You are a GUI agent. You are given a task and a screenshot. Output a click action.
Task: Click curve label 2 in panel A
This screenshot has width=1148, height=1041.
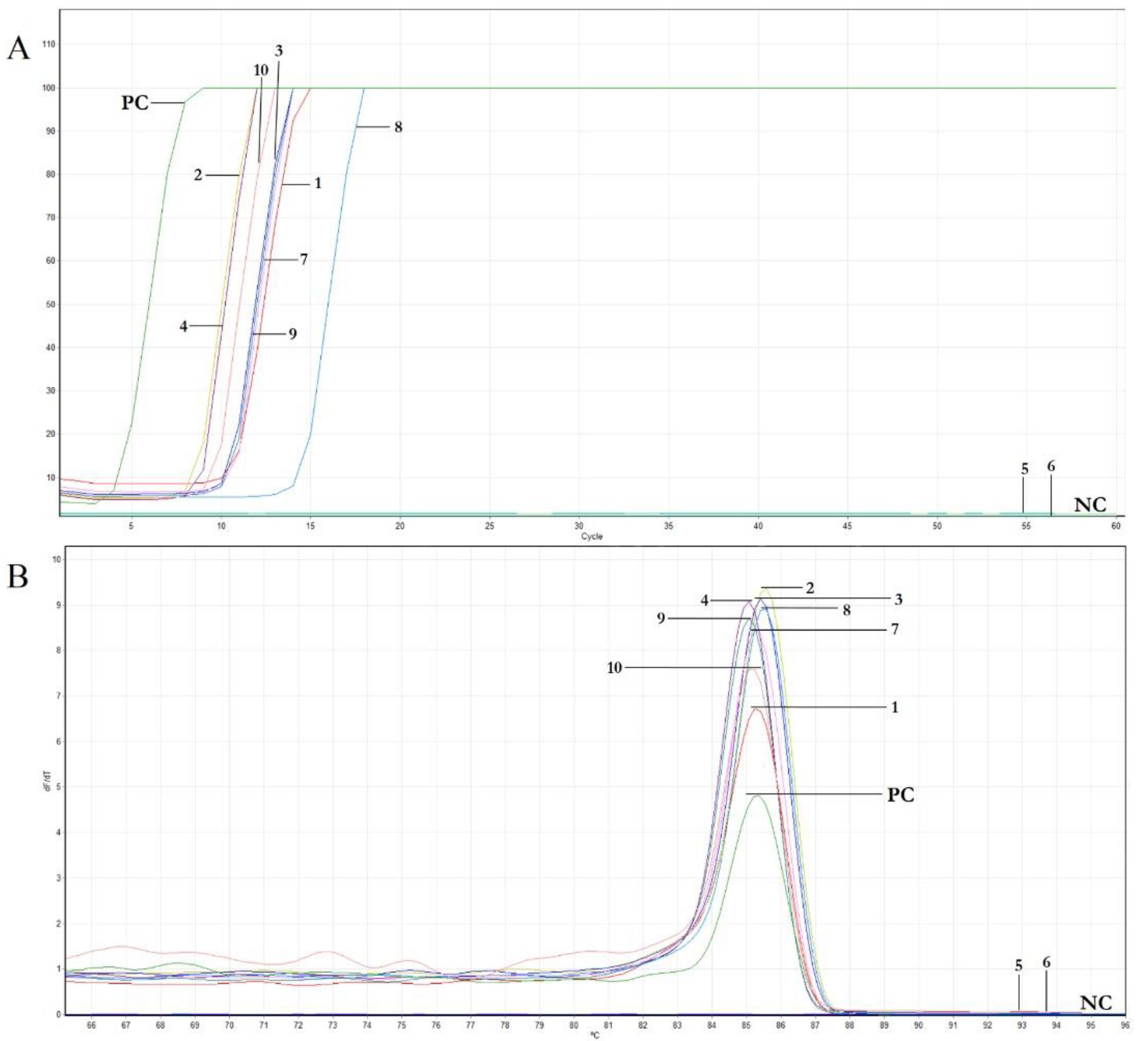pyautogui.click(x=197, y=175)
